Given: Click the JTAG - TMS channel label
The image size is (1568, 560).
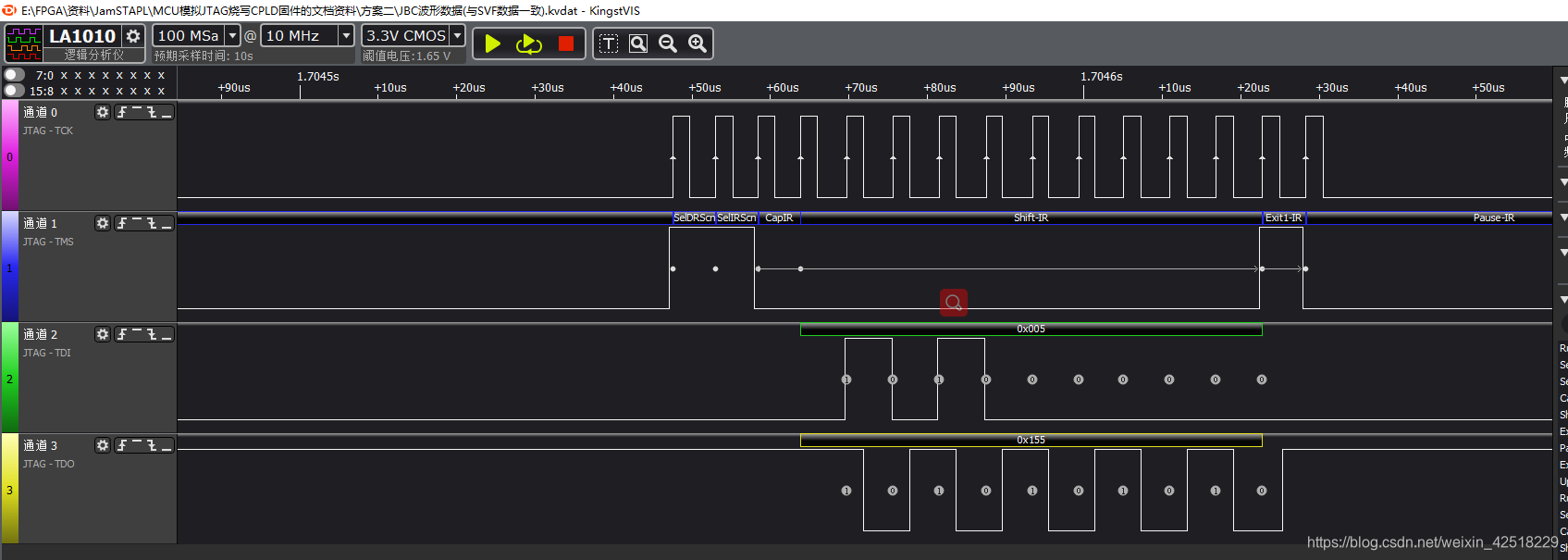Looking at the screenshot, I should point(48,242).
